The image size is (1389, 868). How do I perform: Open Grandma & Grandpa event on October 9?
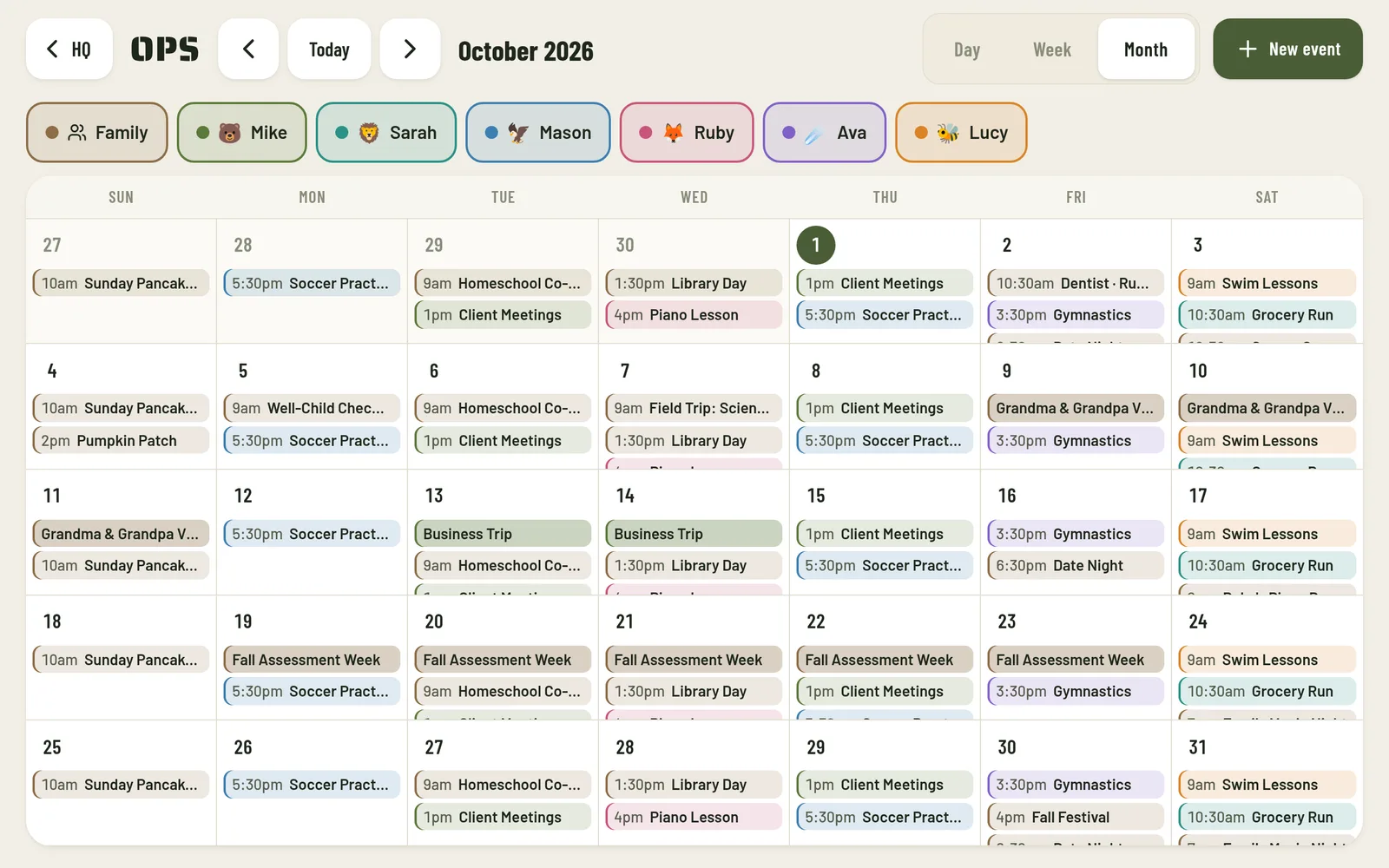point(1076,408)
